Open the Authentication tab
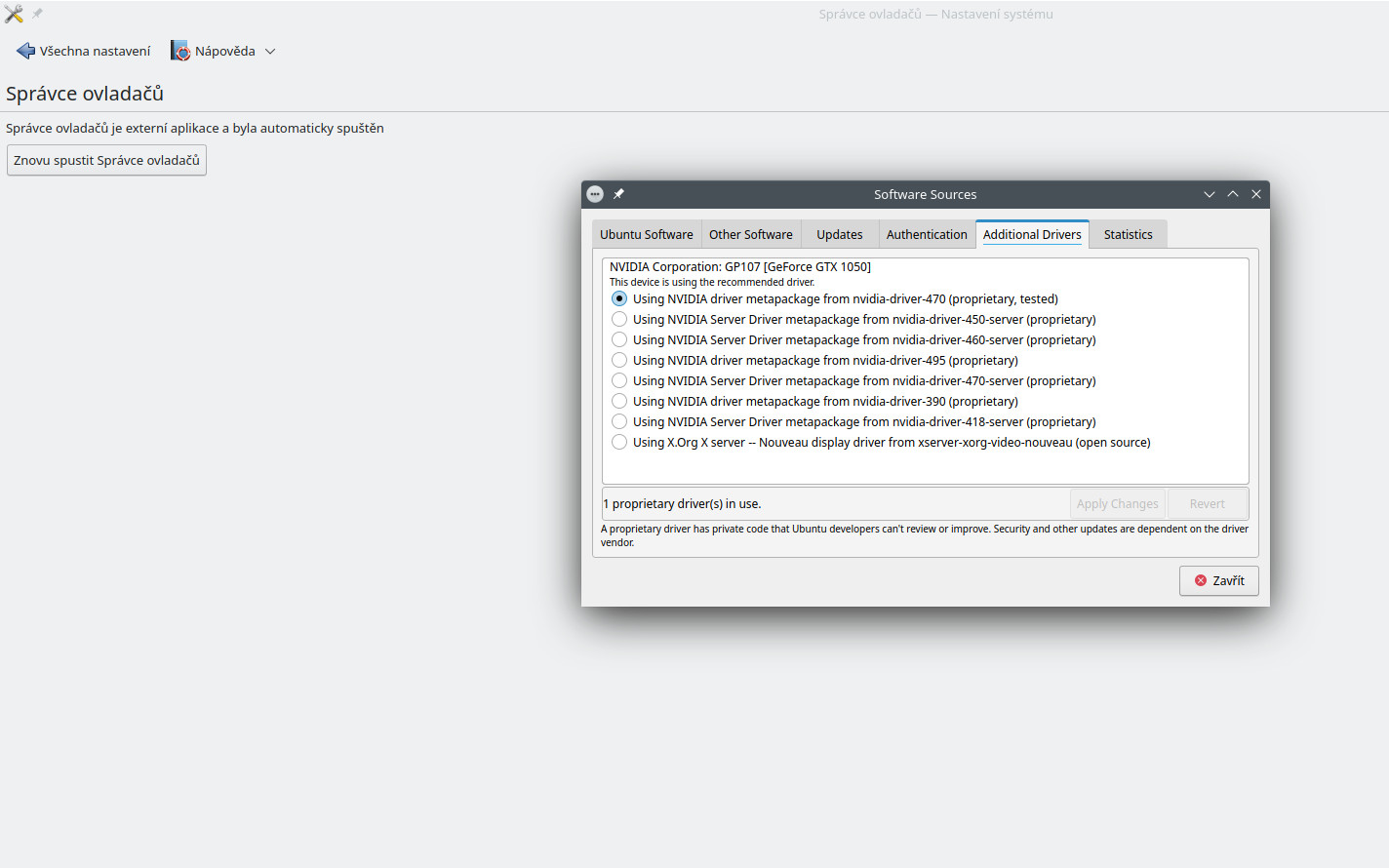1389x868 pixels. (927, 234)
